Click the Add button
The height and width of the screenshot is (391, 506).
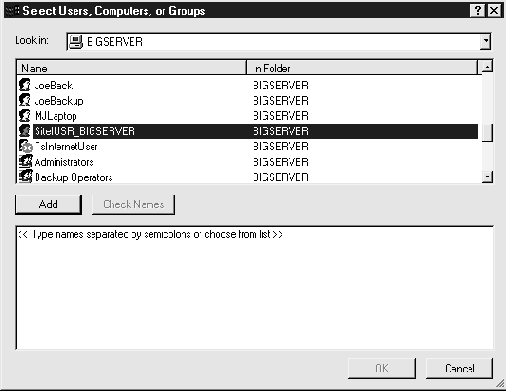[48, 204]
